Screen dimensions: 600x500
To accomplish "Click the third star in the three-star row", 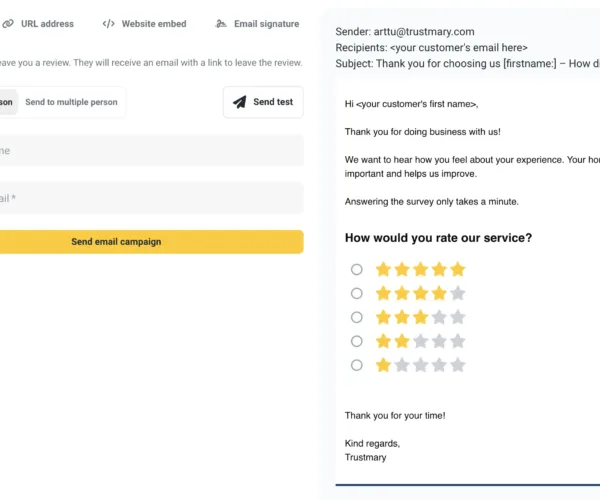I will click(x=421, y=317).
